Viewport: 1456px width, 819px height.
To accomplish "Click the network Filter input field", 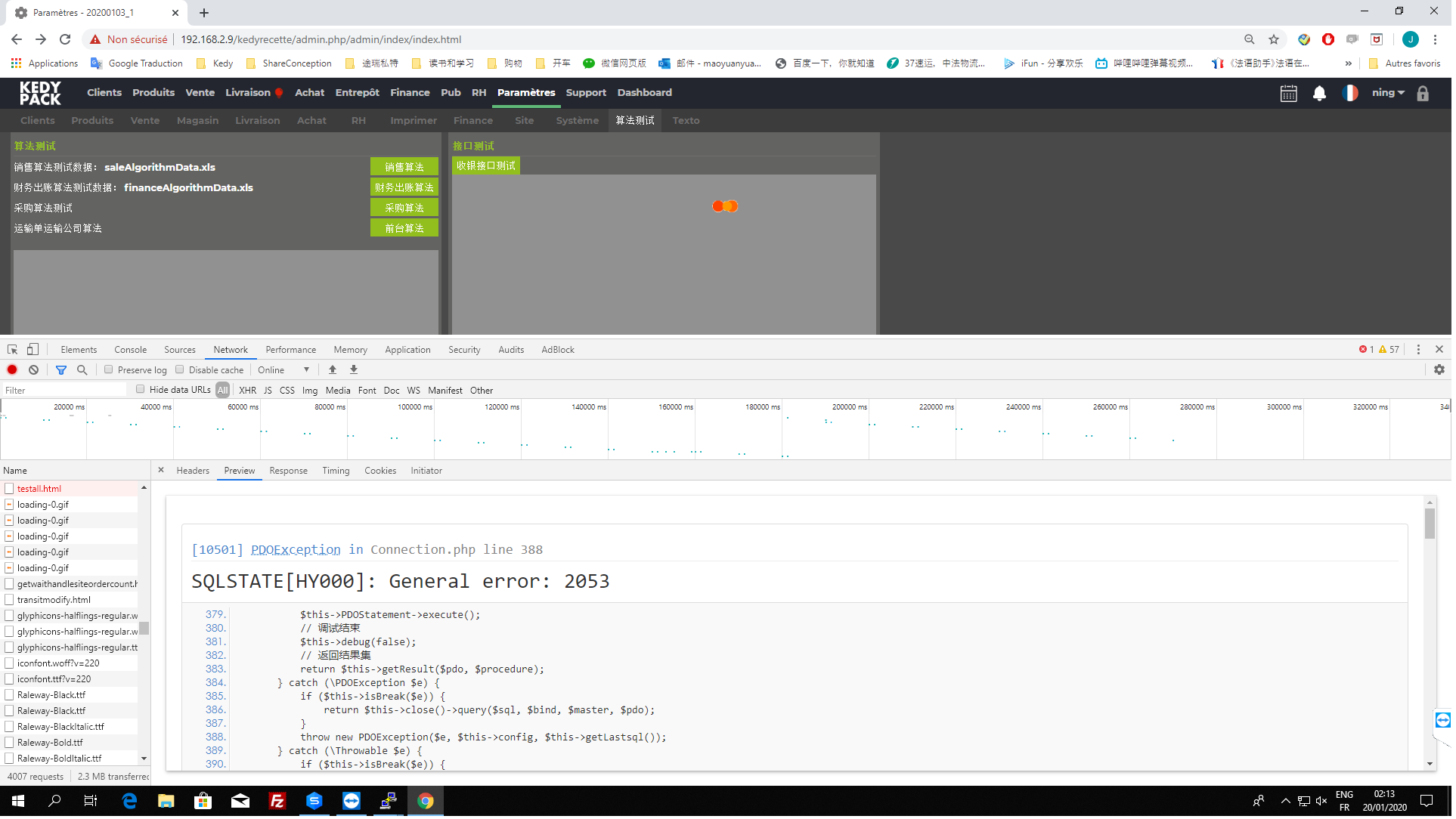I will coord(64,391).
